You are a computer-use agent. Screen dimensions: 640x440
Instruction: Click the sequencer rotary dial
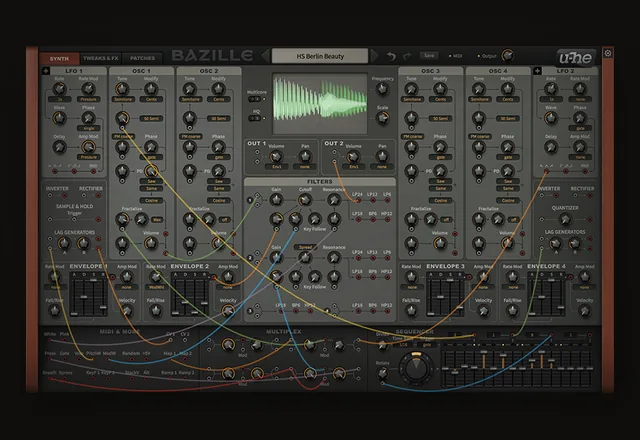pos(416,368)
